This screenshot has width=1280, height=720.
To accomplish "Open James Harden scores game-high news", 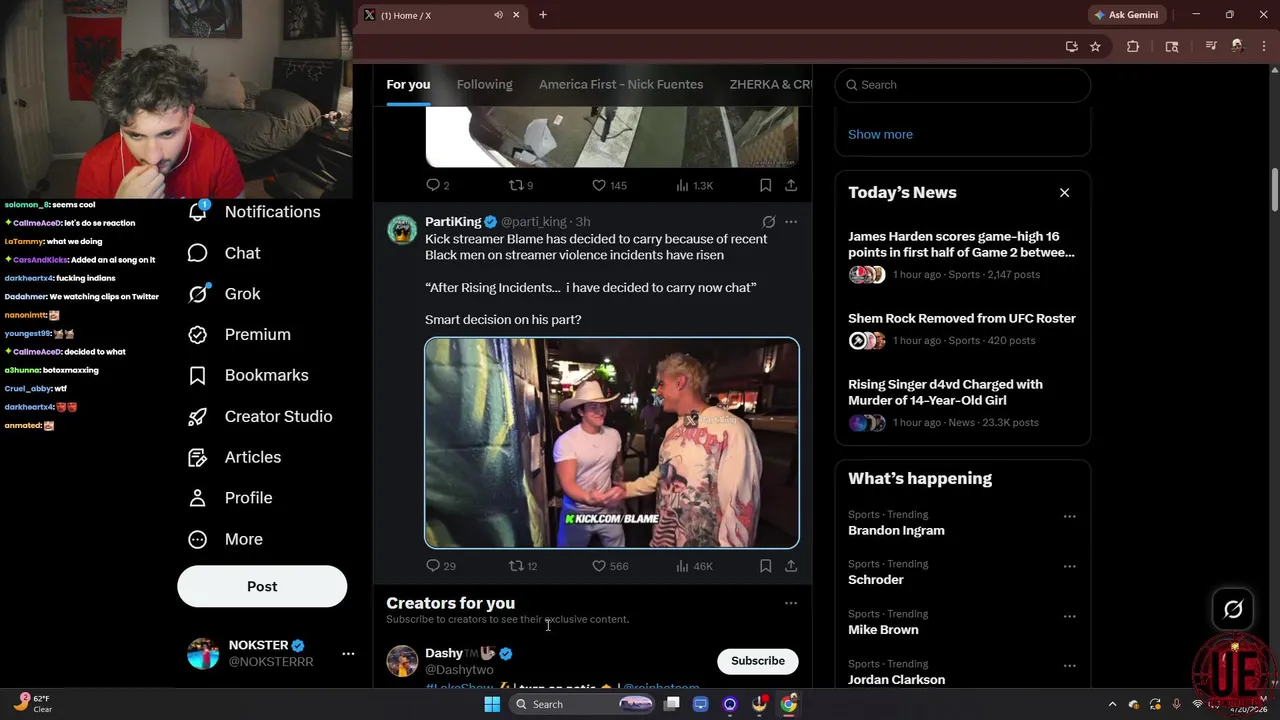I will [x=962, y=255].
